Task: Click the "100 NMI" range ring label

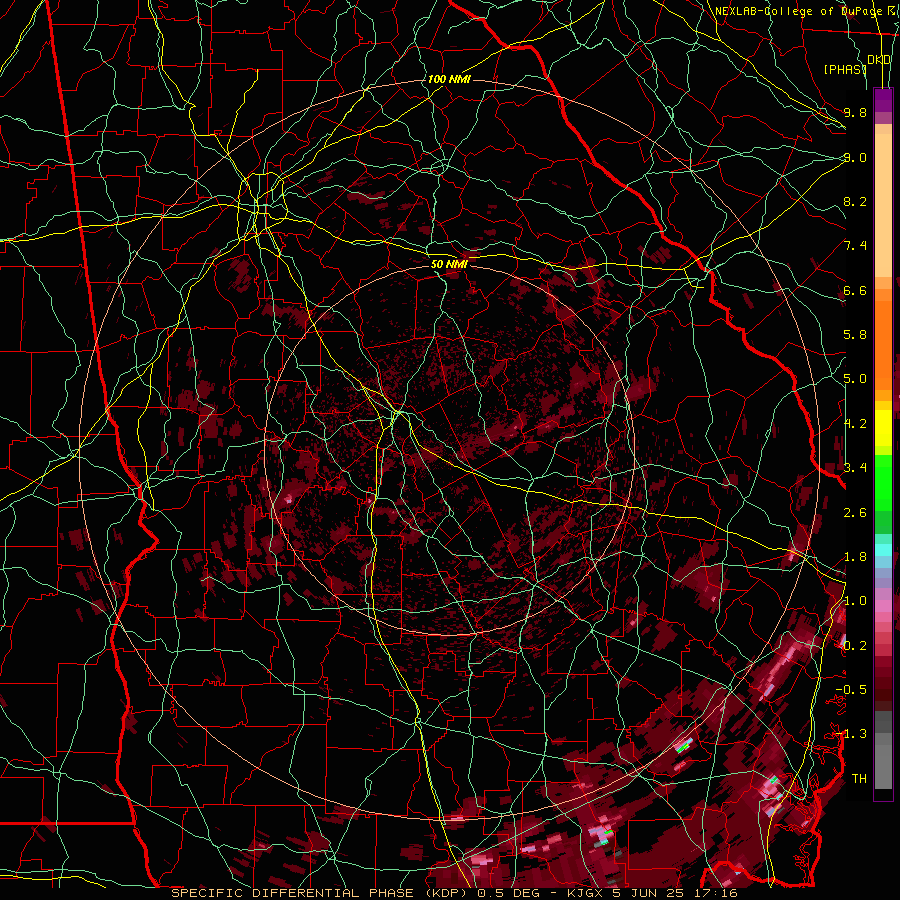Action: (x=449, y=79)
